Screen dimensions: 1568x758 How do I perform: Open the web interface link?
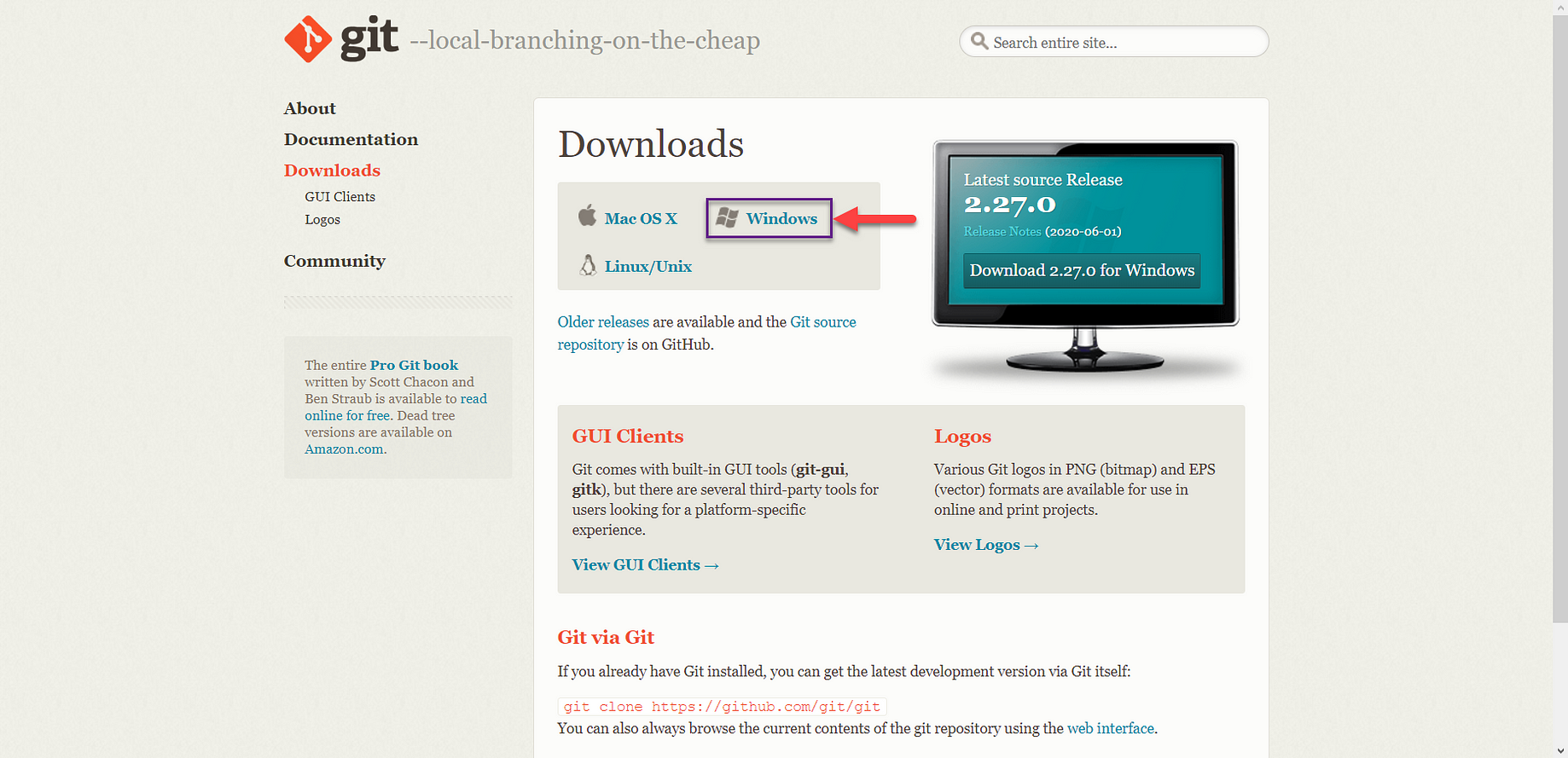1110,729
